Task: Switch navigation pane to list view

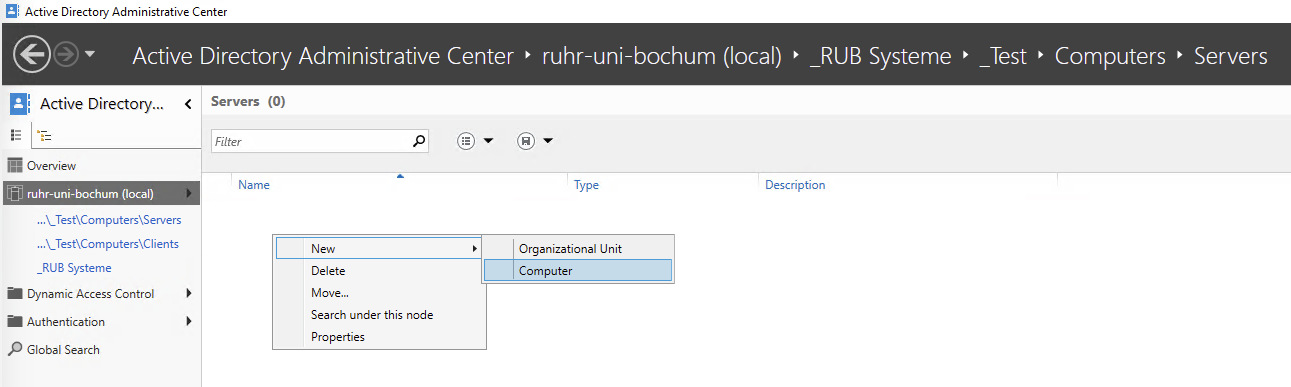Action: coord(16,134)
